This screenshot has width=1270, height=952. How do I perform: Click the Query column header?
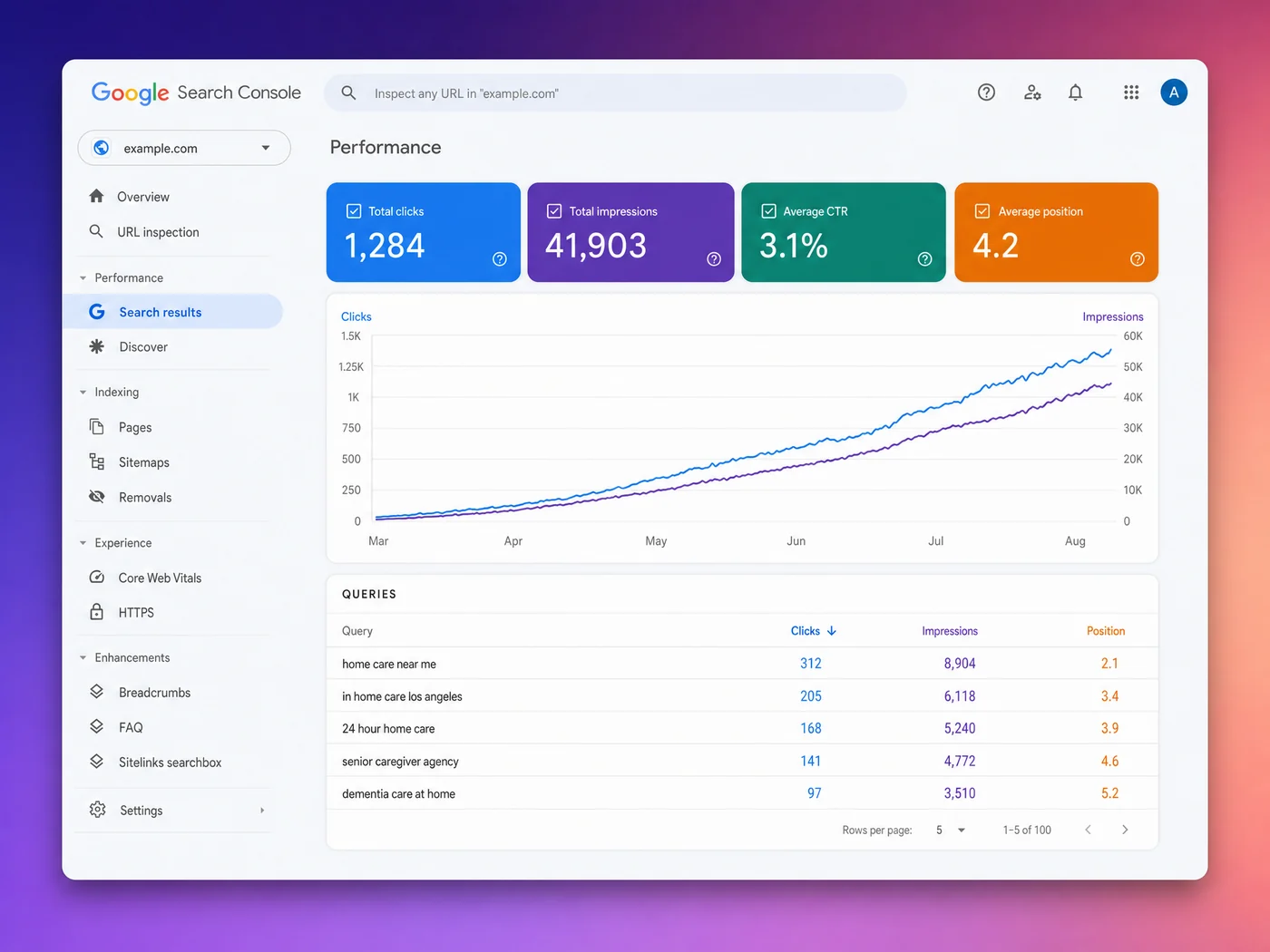tap(357, 631)
